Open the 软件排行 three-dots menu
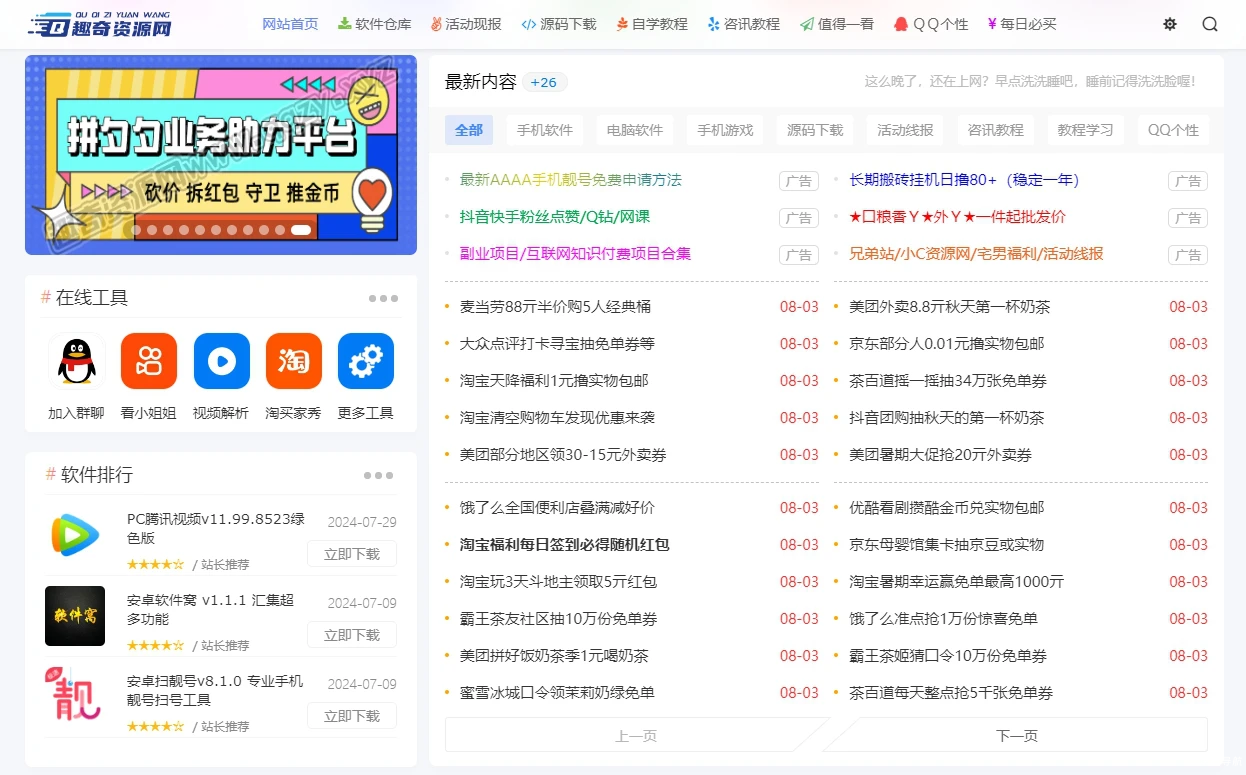Image resolution: width=1246 pixels, height=775 pixels. [x=378, y=475]
